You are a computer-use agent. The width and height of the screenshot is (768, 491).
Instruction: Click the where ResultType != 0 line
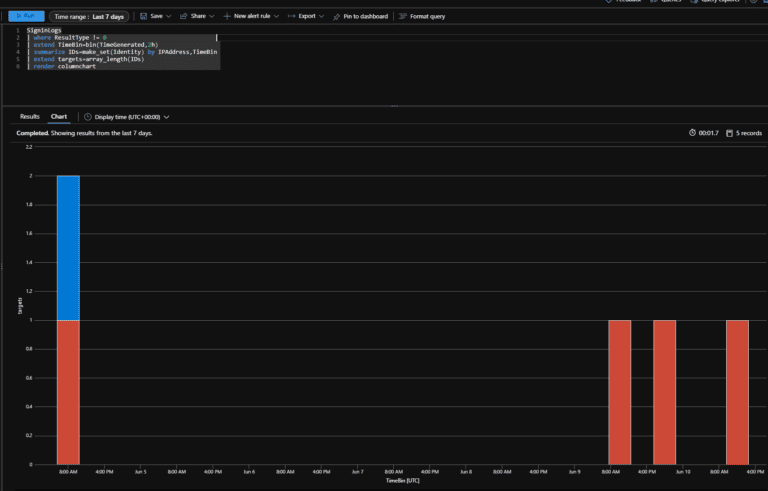point(67,37)
